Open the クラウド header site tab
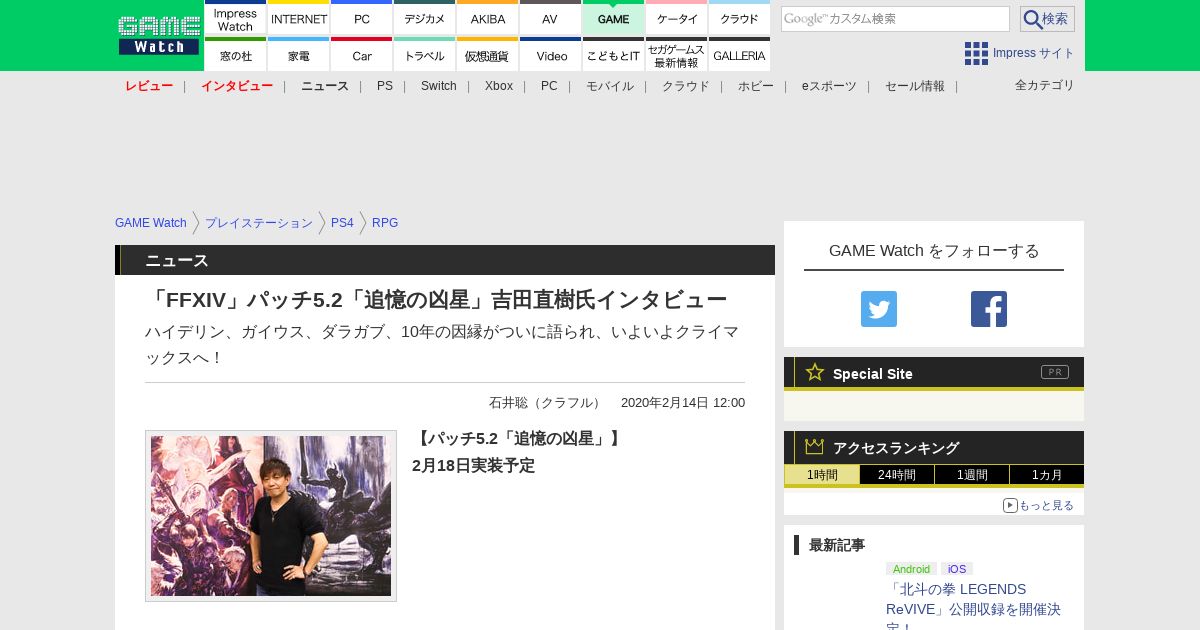The width and height of the screenshot is (1200, 630). point(739,18)
